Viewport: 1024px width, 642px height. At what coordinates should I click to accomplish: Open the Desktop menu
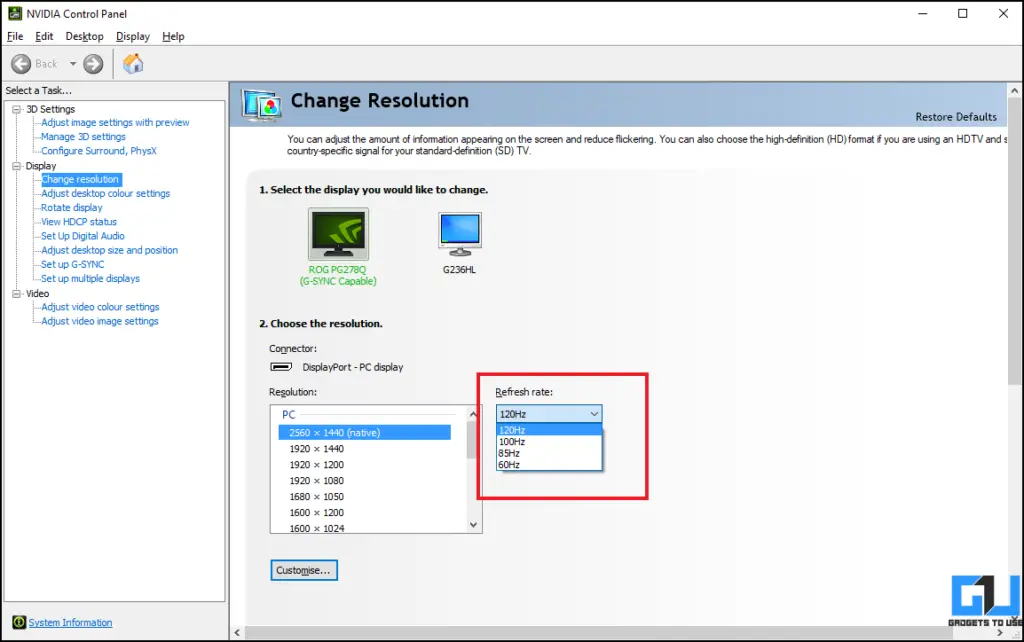pos(84,36)
